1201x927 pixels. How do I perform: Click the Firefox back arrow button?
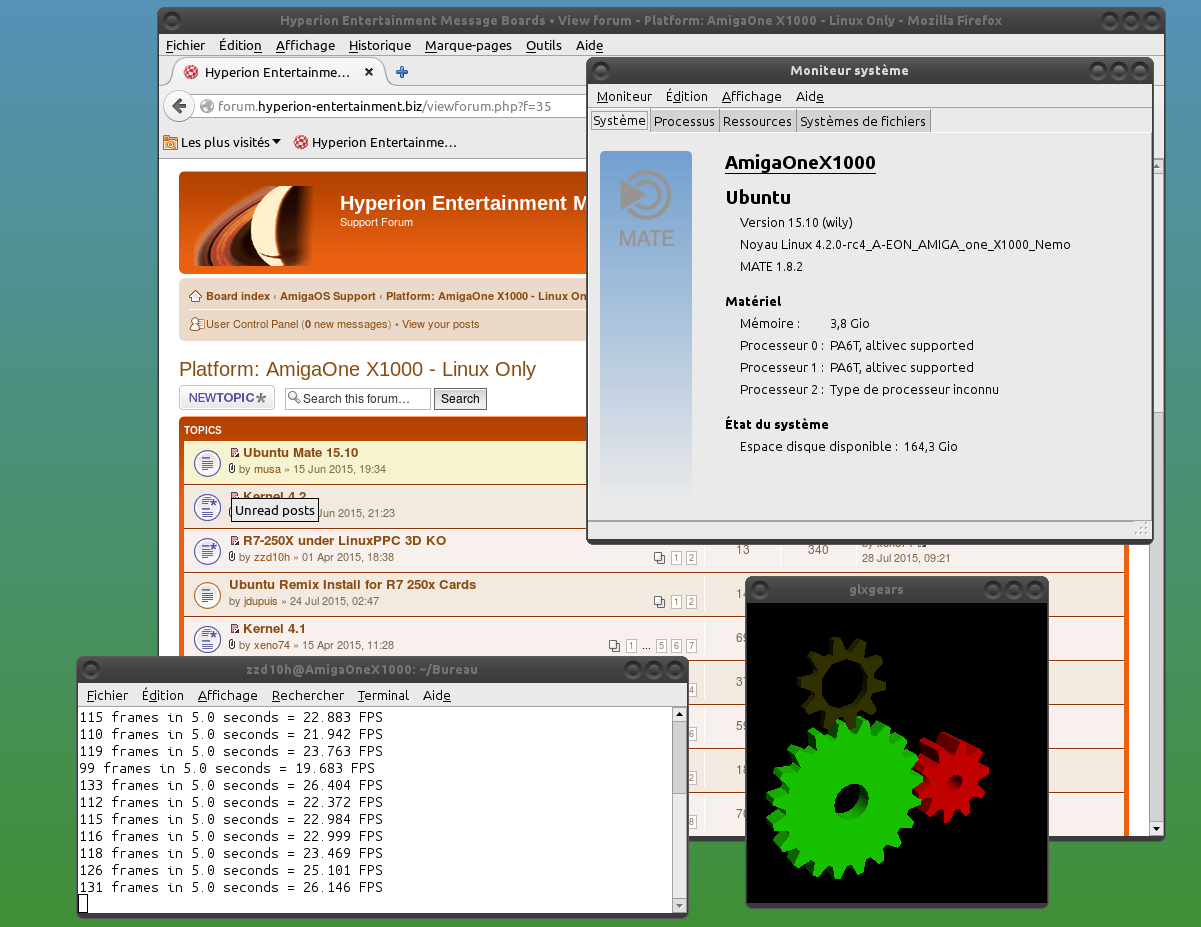click(178, 106)
